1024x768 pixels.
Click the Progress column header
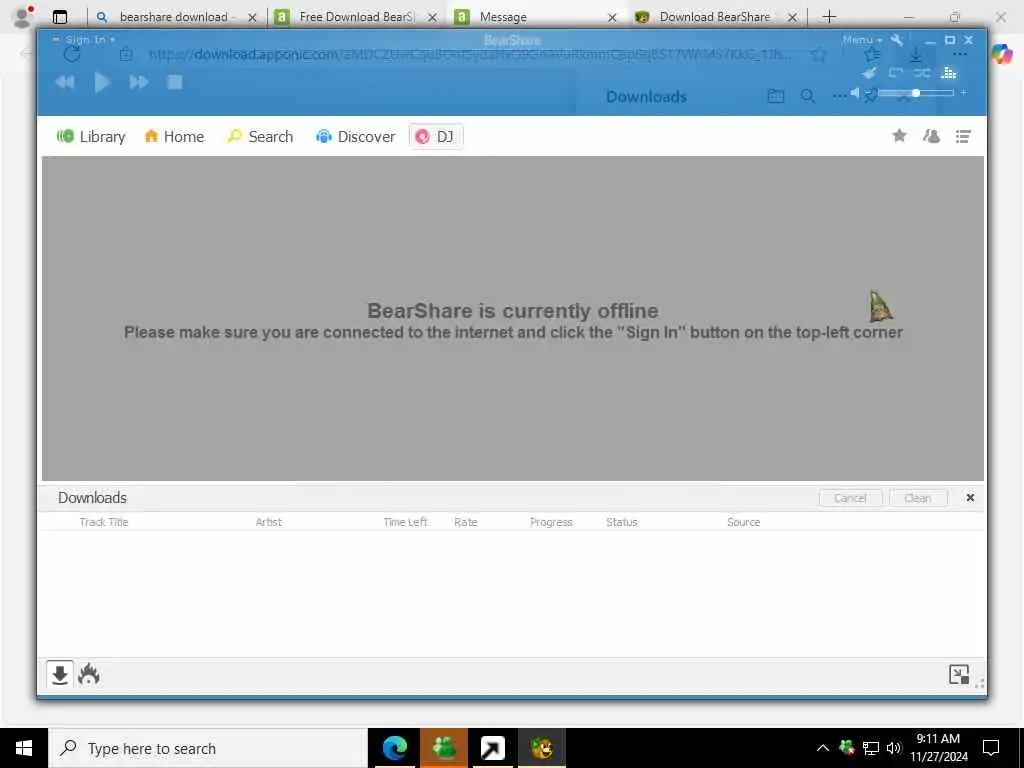click(x=551, y=522)
